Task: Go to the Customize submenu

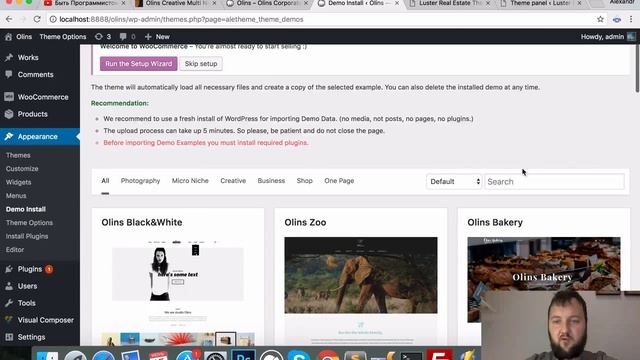Action: pos(22,169)
